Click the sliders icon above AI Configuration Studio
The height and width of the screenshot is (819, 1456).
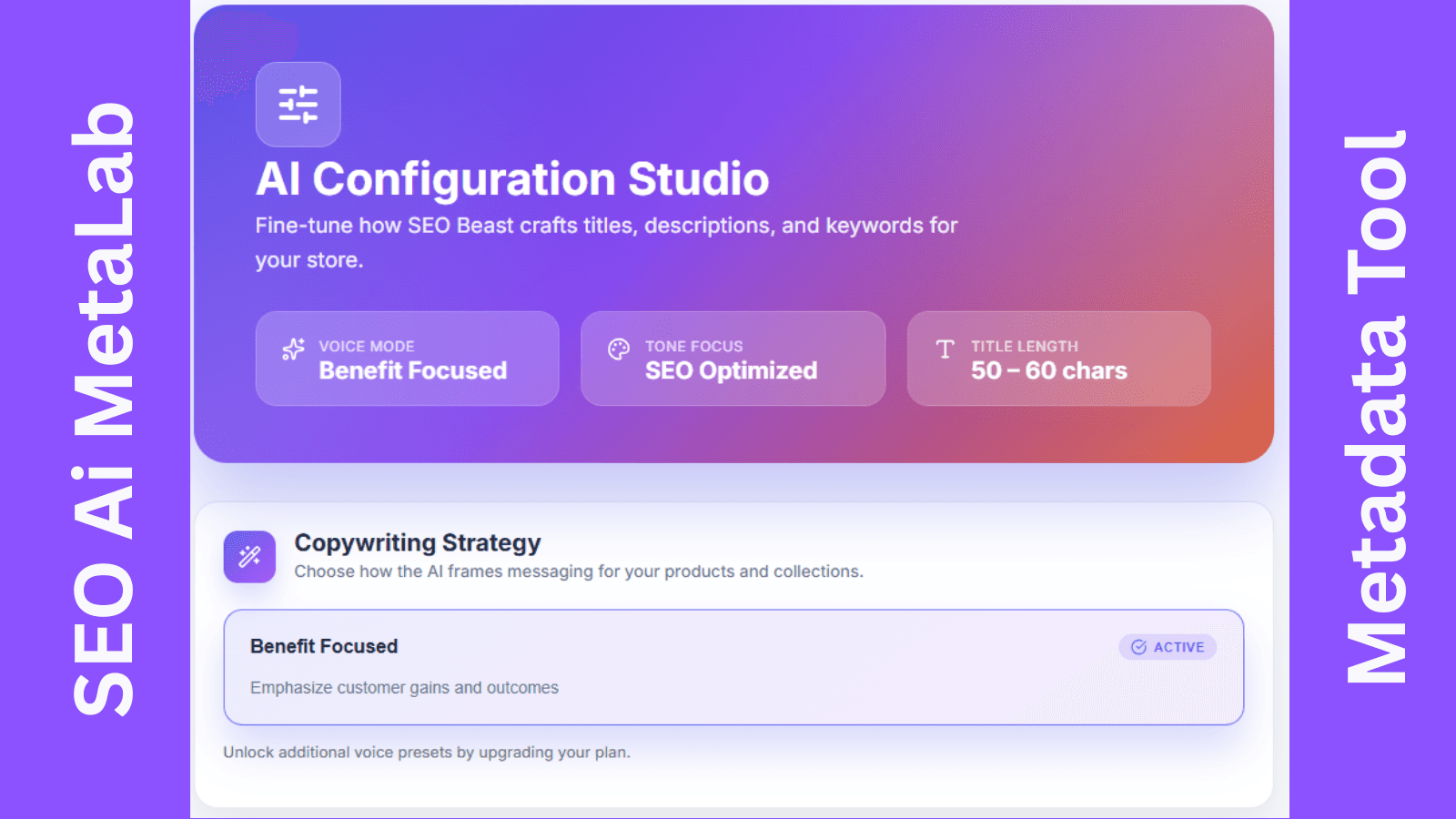click(x=298, y=104)
